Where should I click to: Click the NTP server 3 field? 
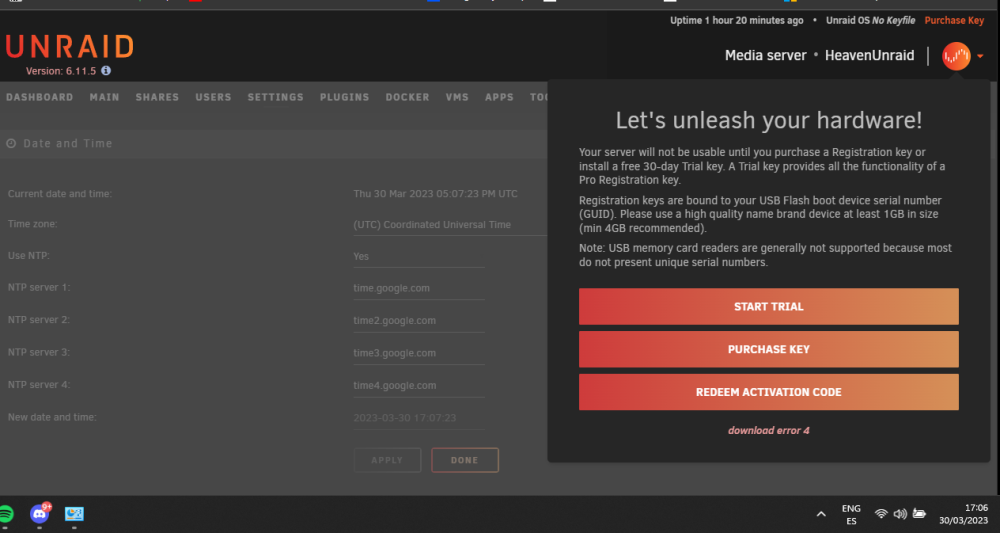pyautogui.click(x=418, y=353)
